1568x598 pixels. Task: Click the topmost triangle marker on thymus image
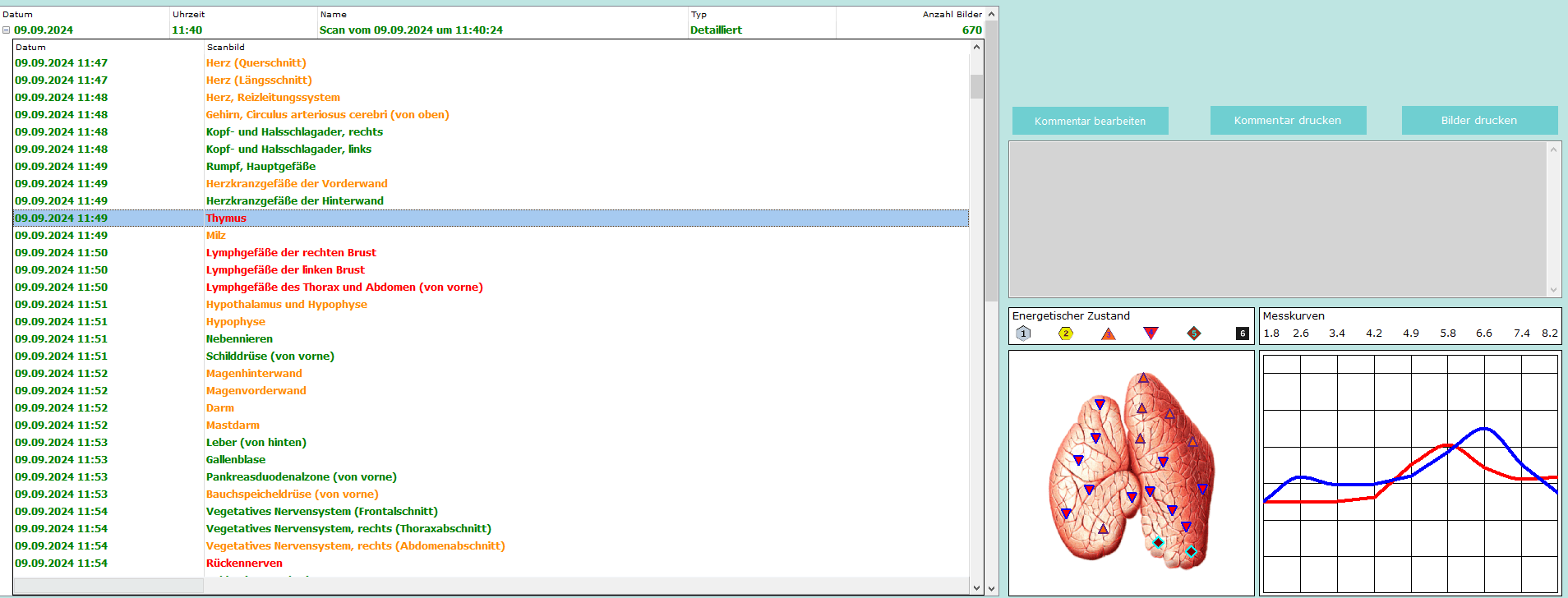point(1143,379)
